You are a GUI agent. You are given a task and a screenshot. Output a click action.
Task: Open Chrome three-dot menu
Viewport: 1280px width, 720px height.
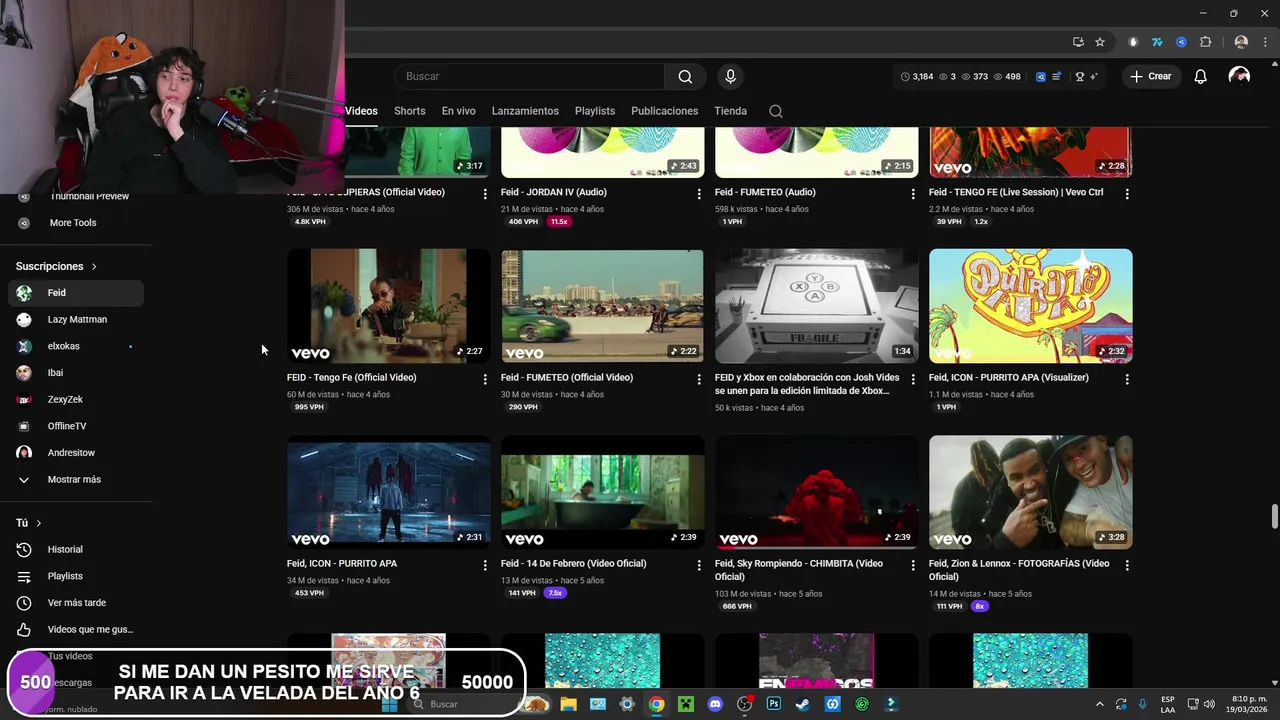tap(1263, 42)
